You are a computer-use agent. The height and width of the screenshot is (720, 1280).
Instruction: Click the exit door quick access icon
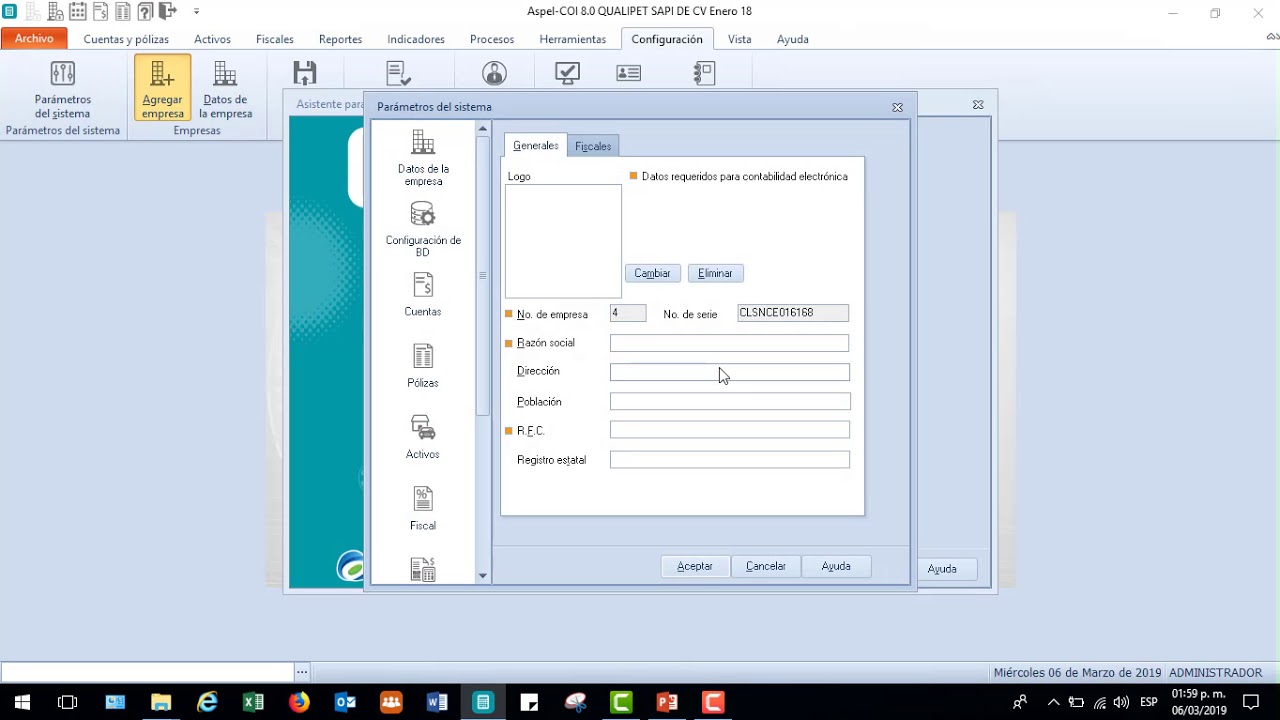[x=167, y=12]
